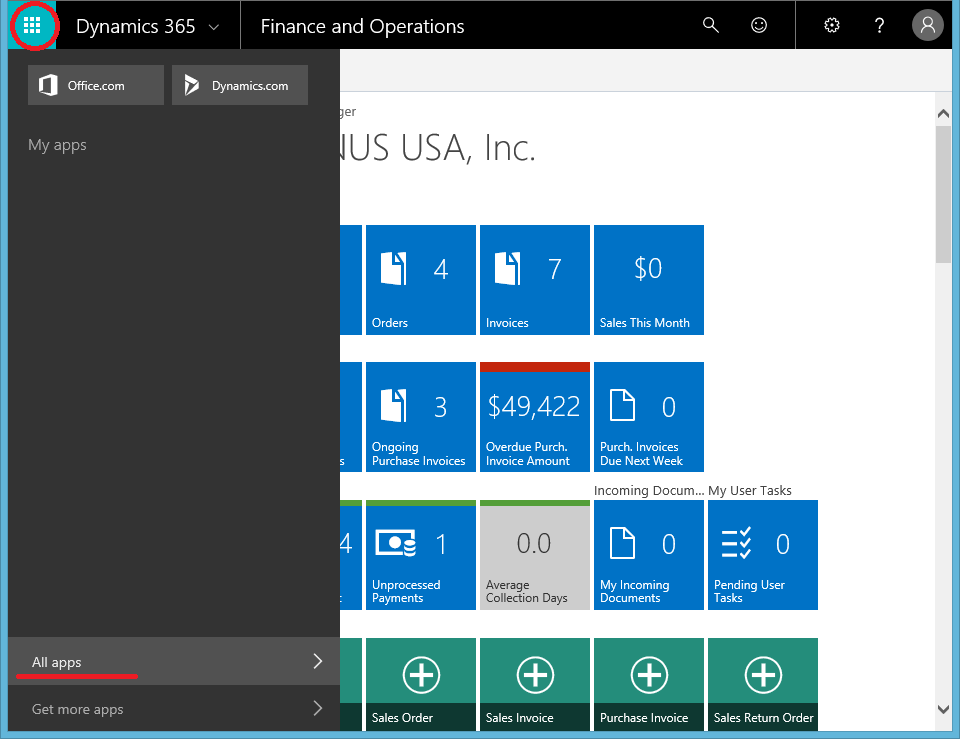The width and height of the screenshot is (960, 739).
Task: Click the My User Tasks heading
Action: [x=750, y=490]
